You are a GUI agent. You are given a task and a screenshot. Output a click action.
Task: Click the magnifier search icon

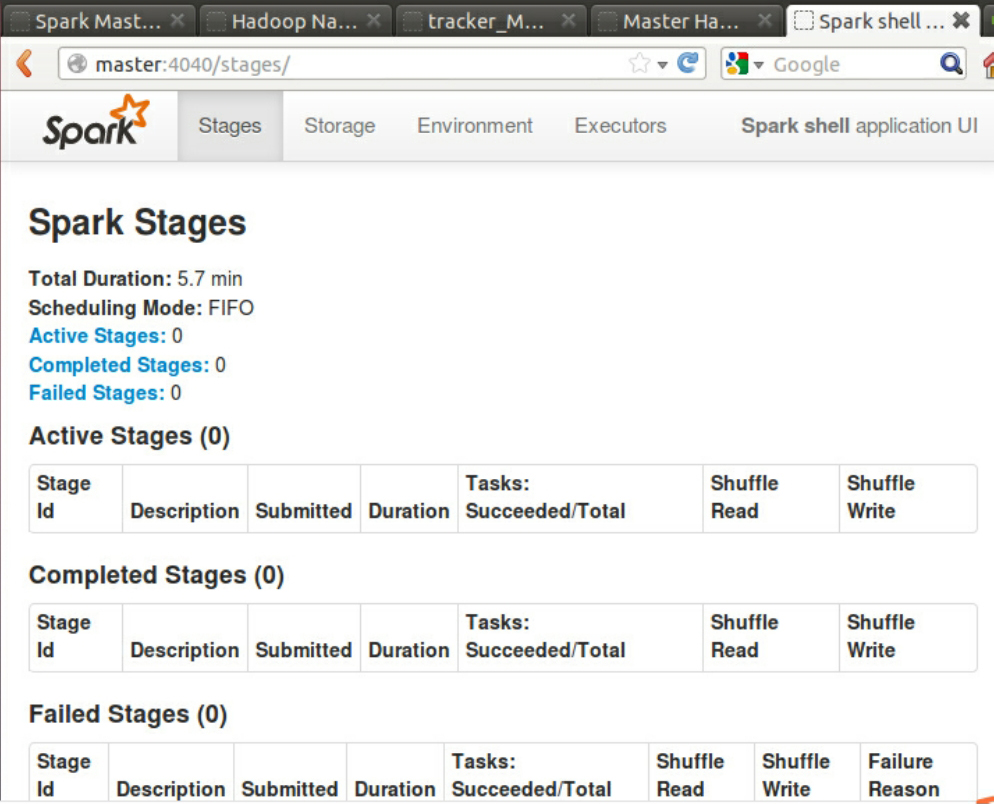(x=951, y=64)
